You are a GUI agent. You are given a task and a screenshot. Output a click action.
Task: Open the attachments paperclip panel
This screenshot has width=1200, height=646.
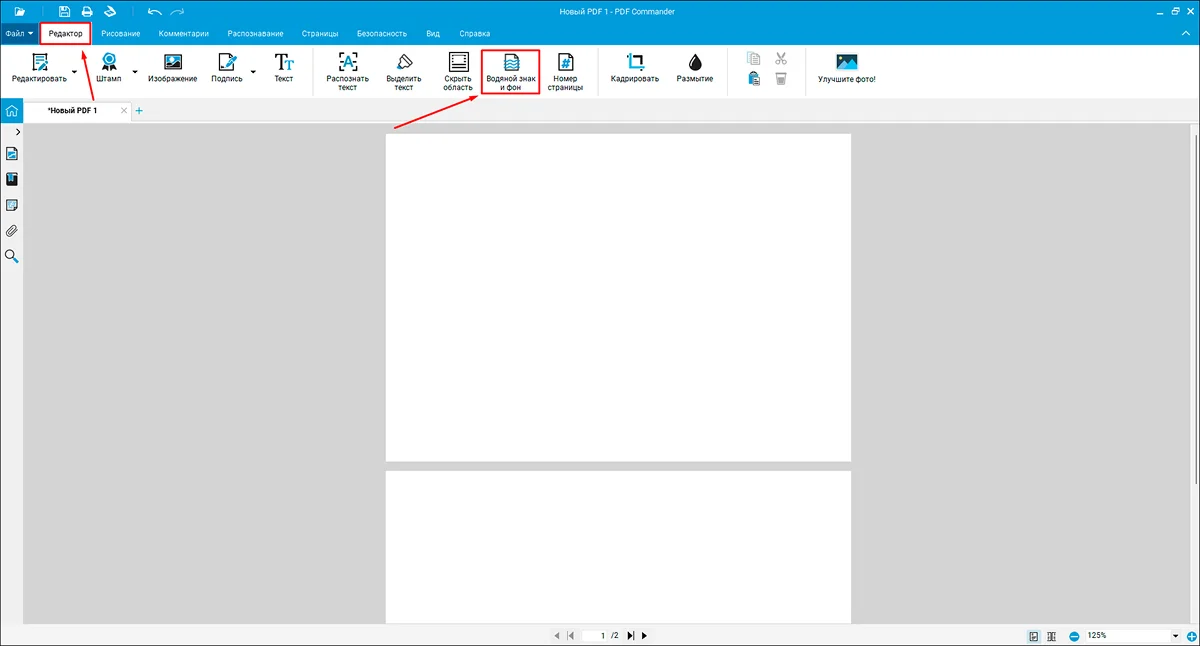[12, 231]
